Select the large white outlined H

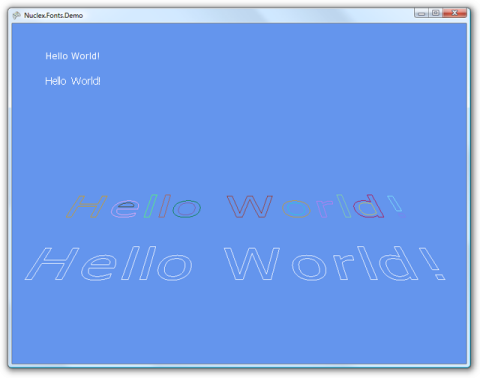click(x=52, y=263)
